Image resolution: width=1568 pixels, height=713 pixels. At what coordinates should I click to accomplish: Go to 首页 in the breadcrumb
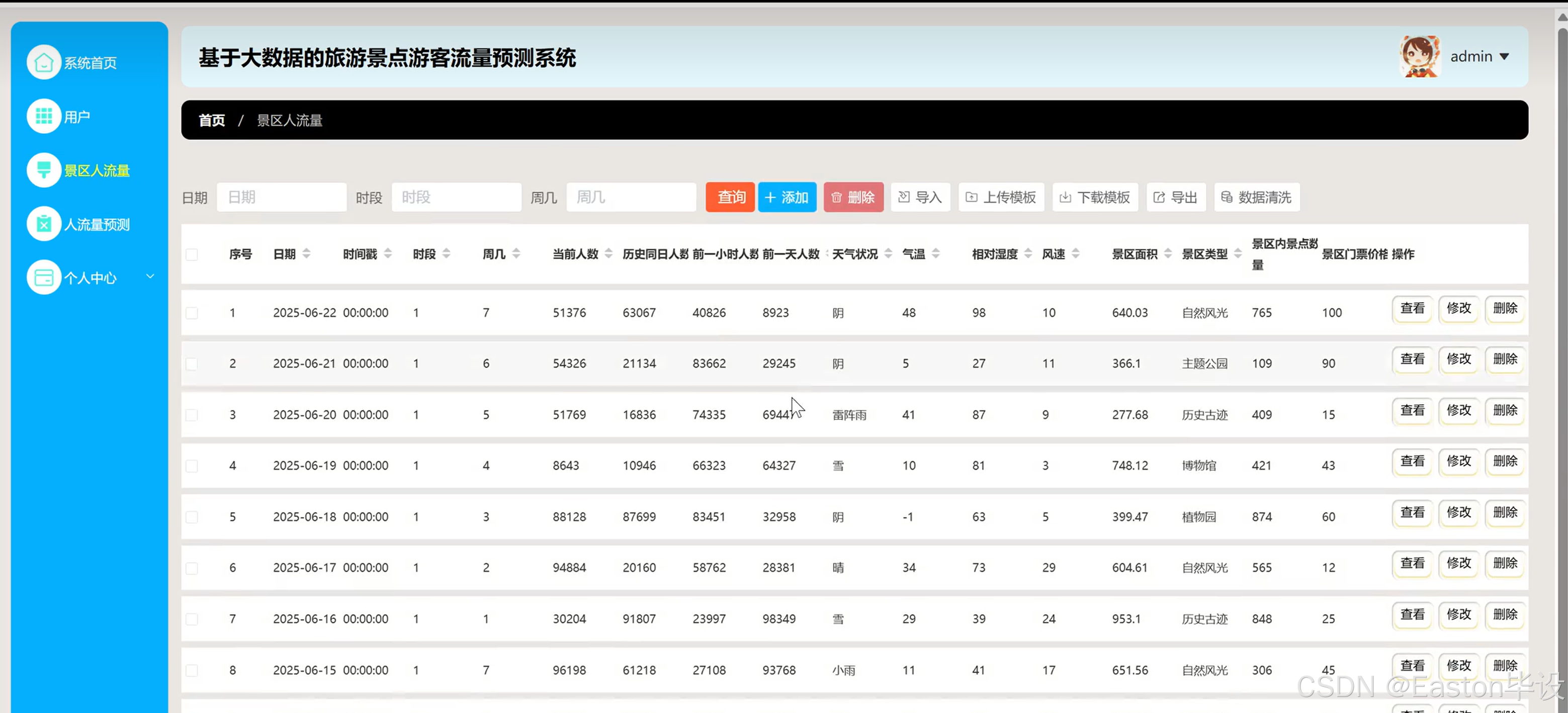click(x=212, y=121)
